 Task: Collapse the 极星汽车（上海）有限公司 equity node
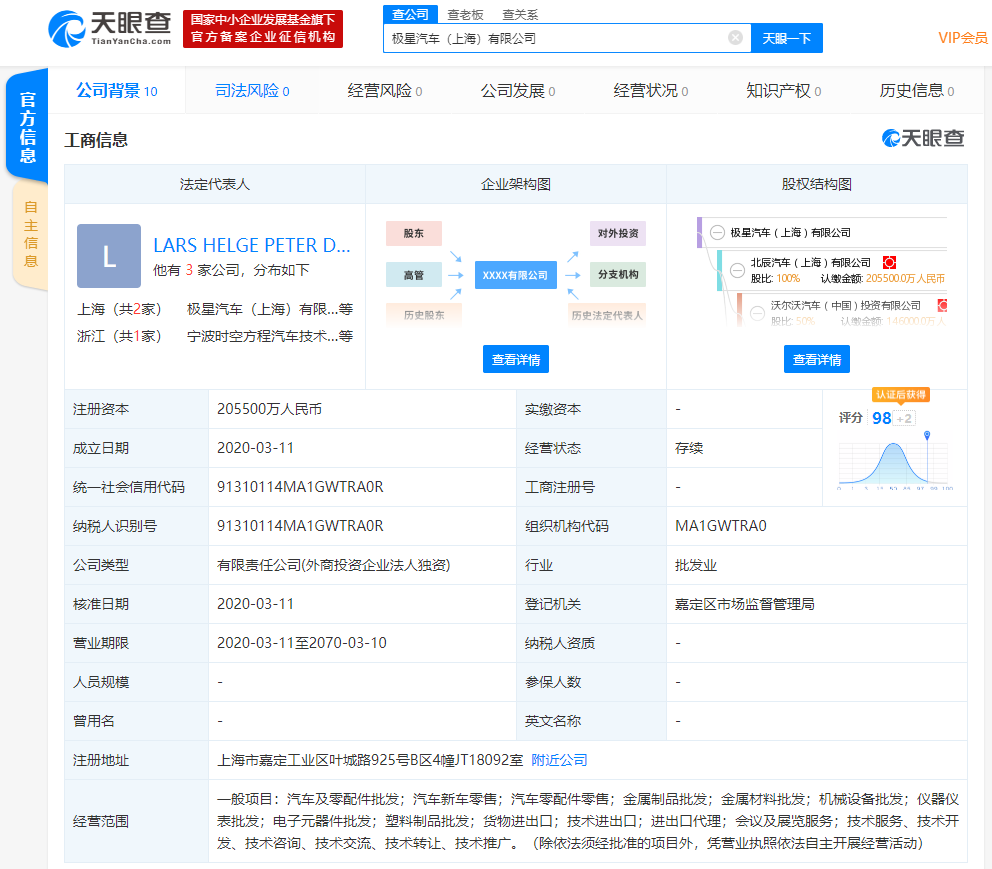716,232
